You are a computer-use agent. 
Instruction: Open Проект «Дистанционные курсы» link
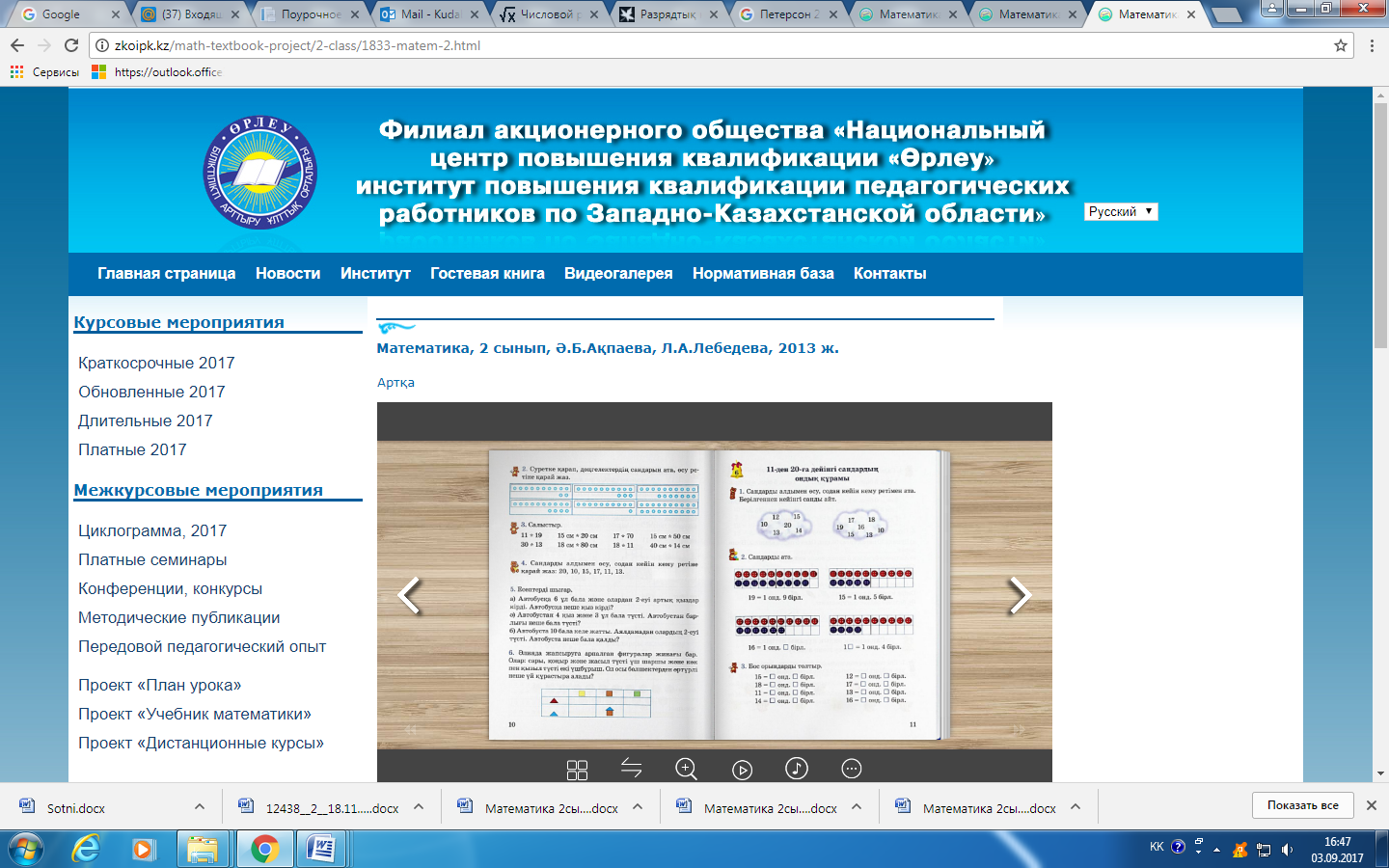pyautogui.click(x=201, y=744)
